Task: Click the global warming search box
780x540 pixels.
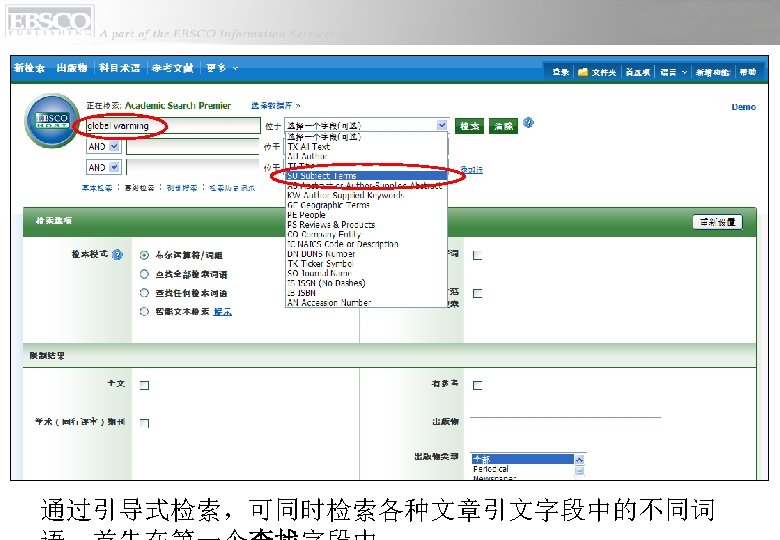Action: point(173,126)
